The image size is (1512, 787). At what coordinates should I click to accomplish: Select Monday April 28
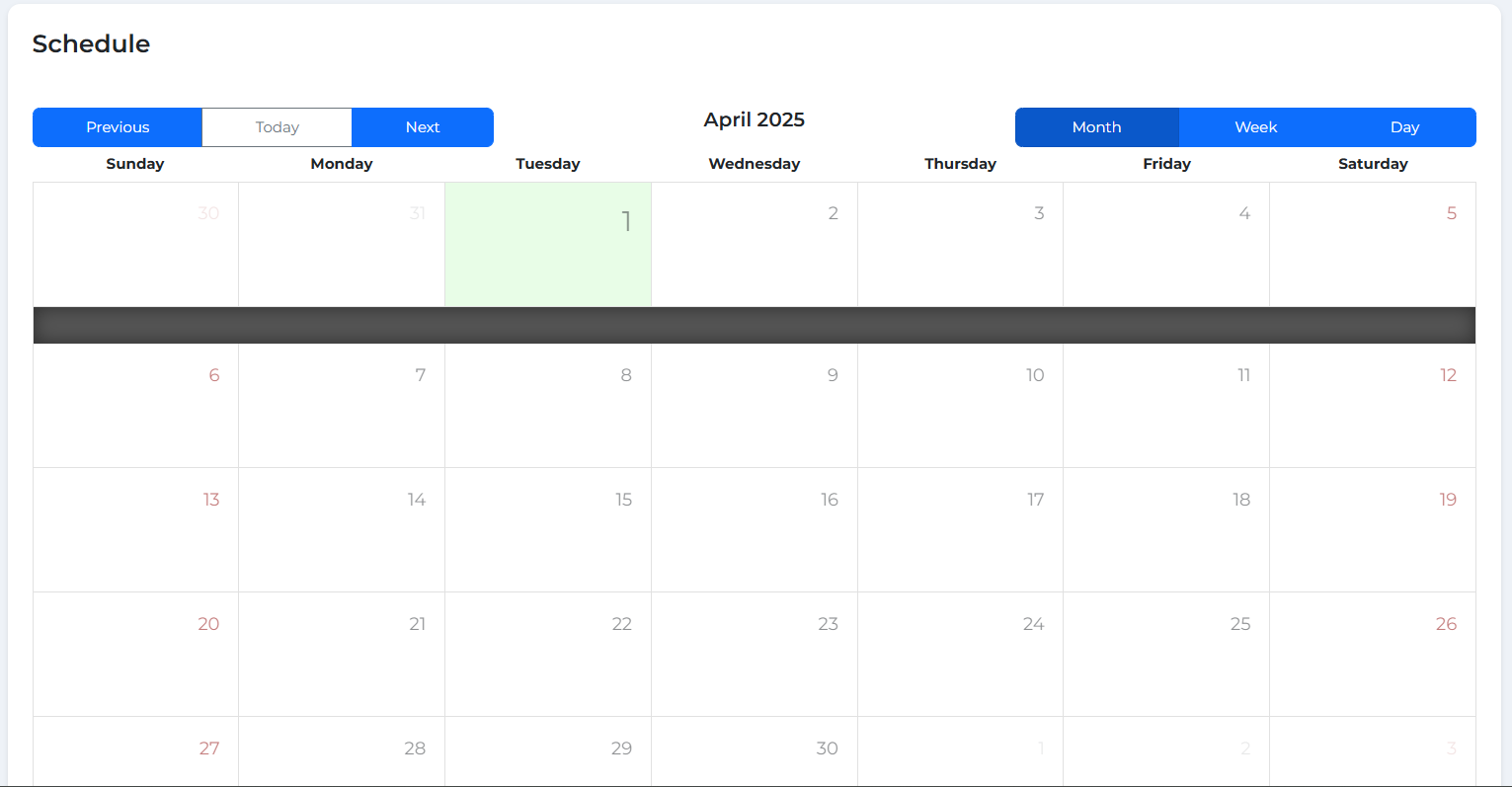(x=342, y=752)
